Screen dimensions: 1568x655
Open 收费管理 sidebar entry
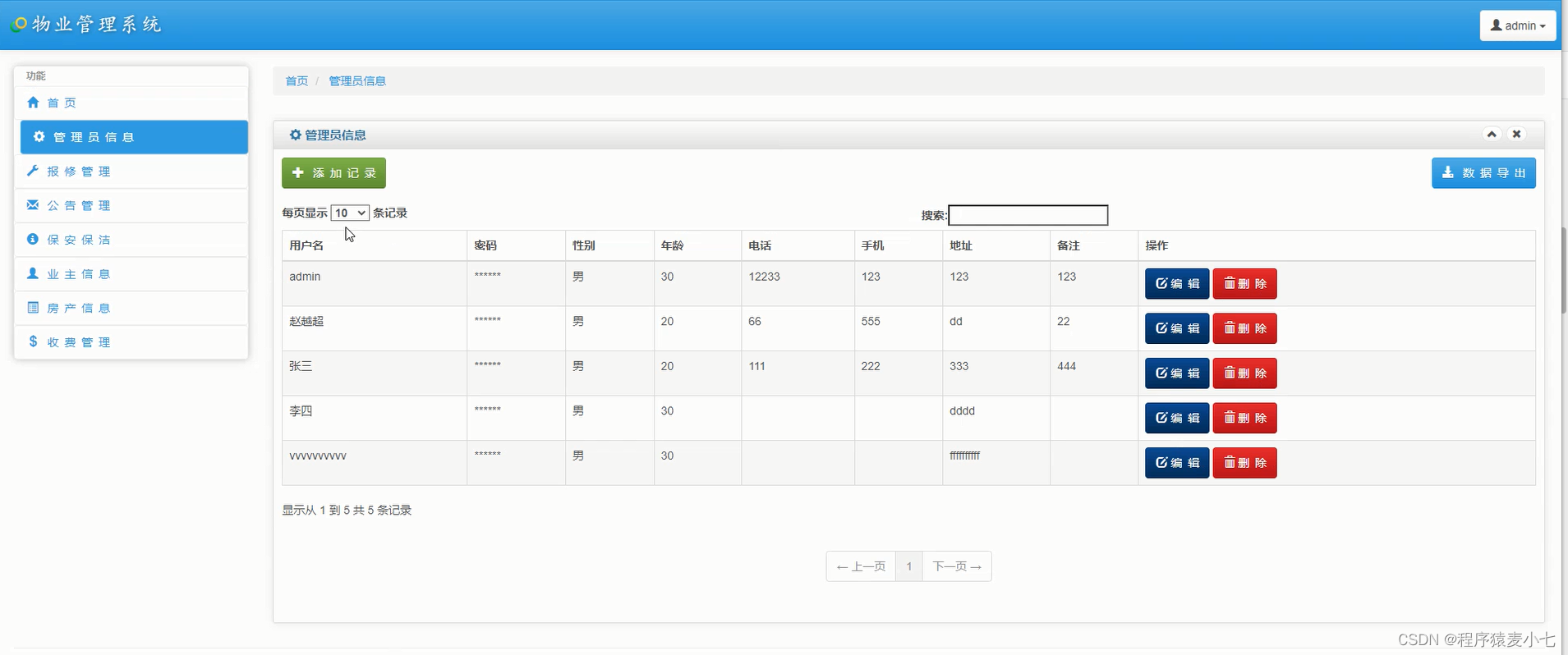[131, 342]
